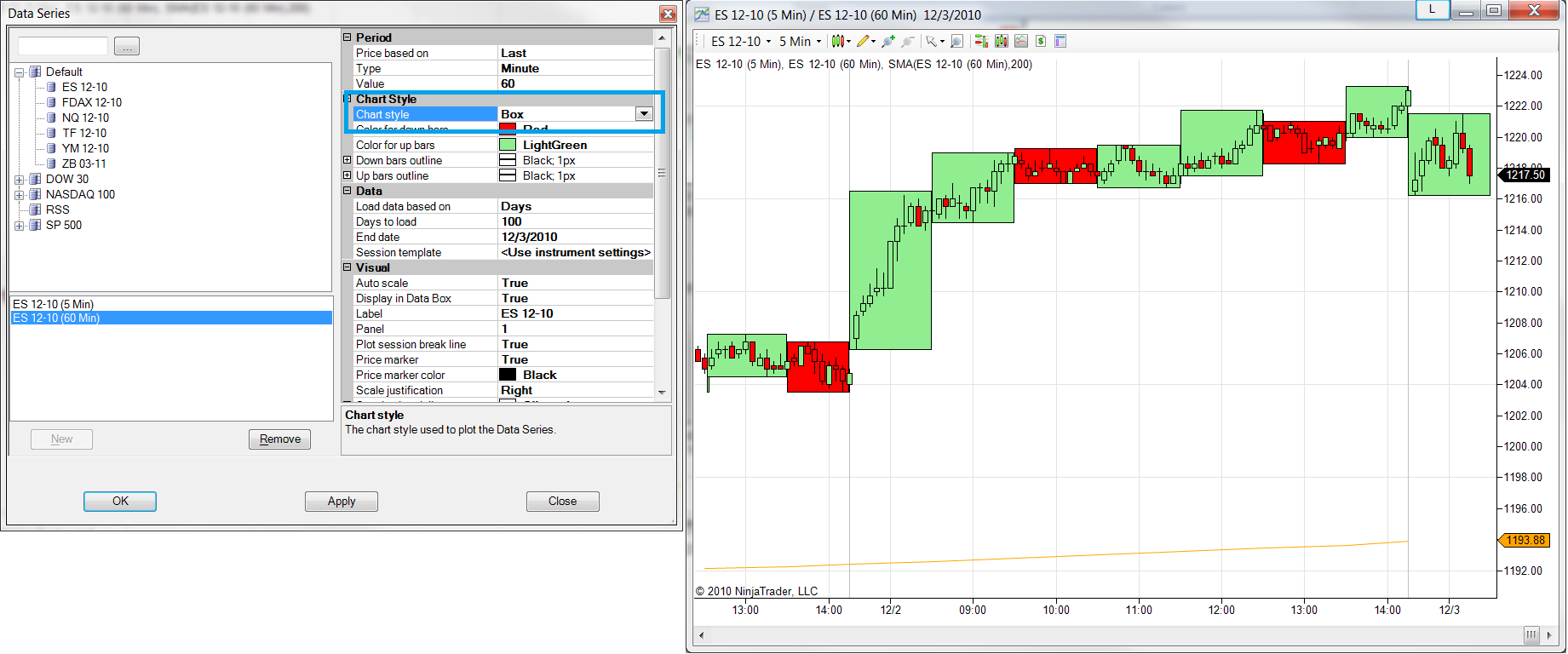This screenshot has width=1568, height=654.
Task: Collapse the Data property section
Action: click(x=347, y=191)
